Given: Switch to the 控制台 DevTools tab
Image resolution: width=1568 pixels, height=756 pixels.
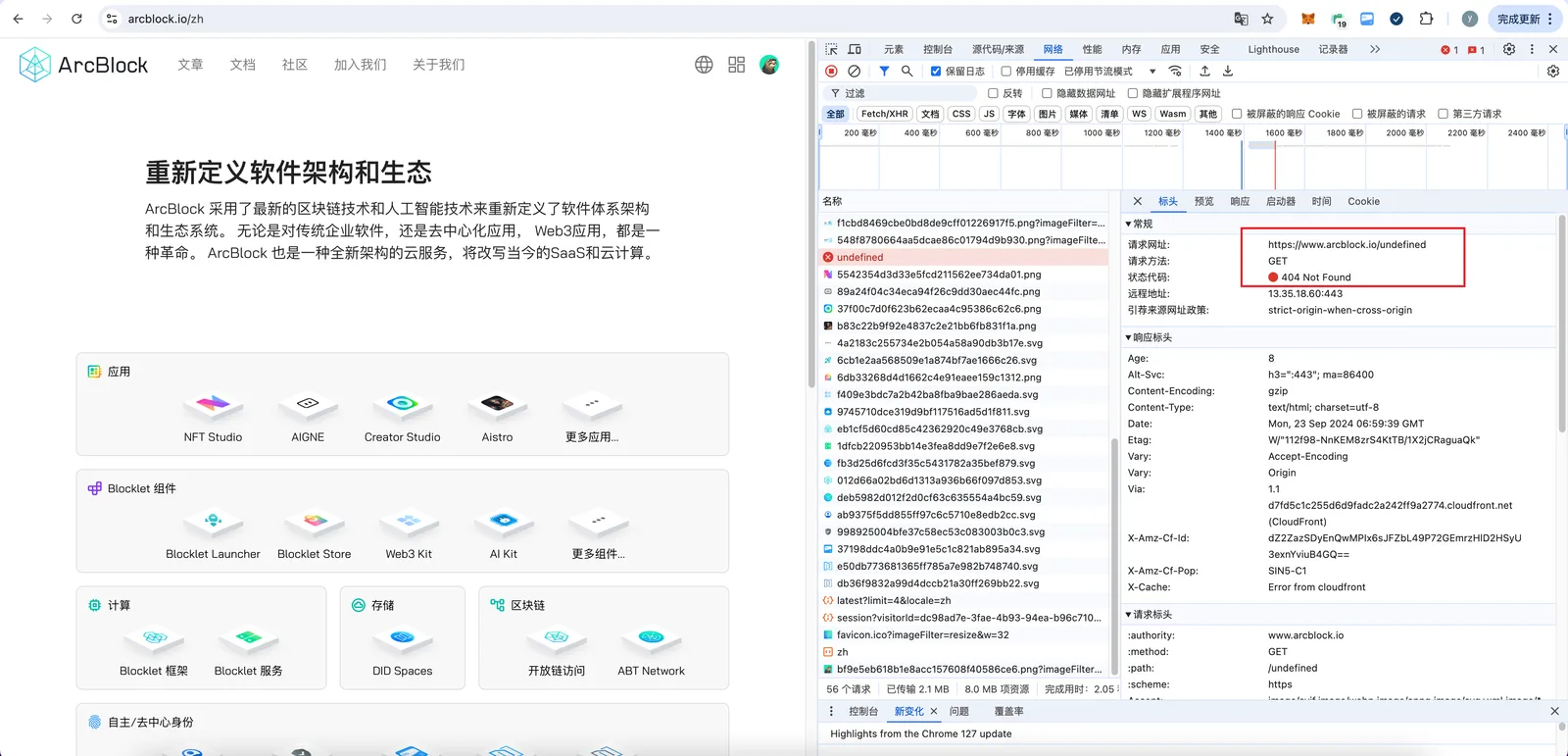Looking at the screenshot, I should click(938, 49).
